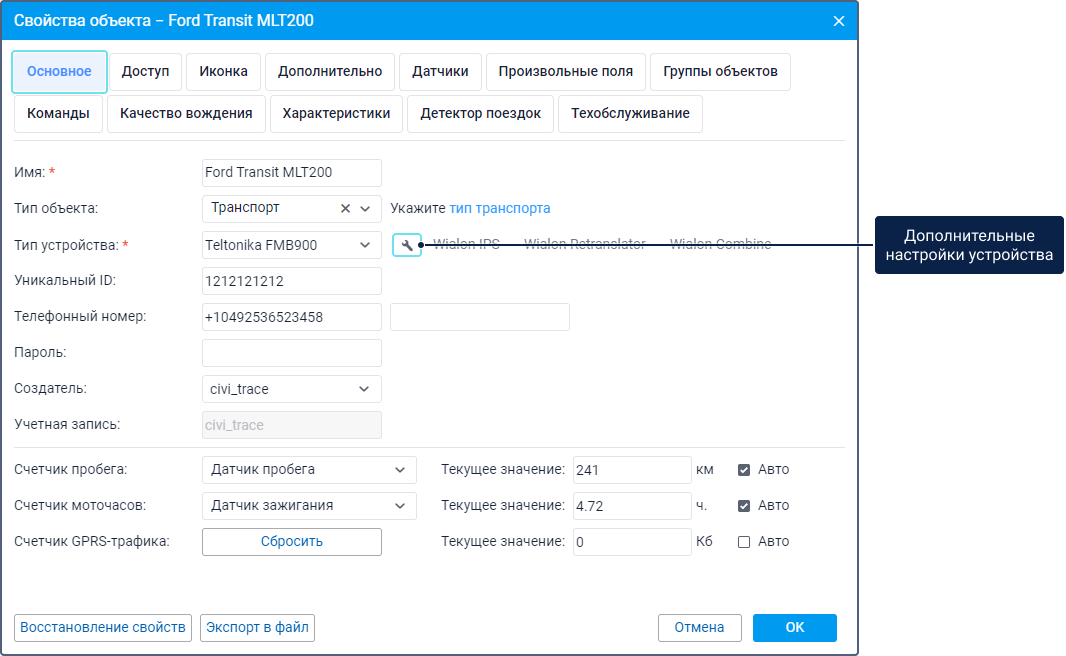Click Восстановление свойств button

tap(103, 627)
